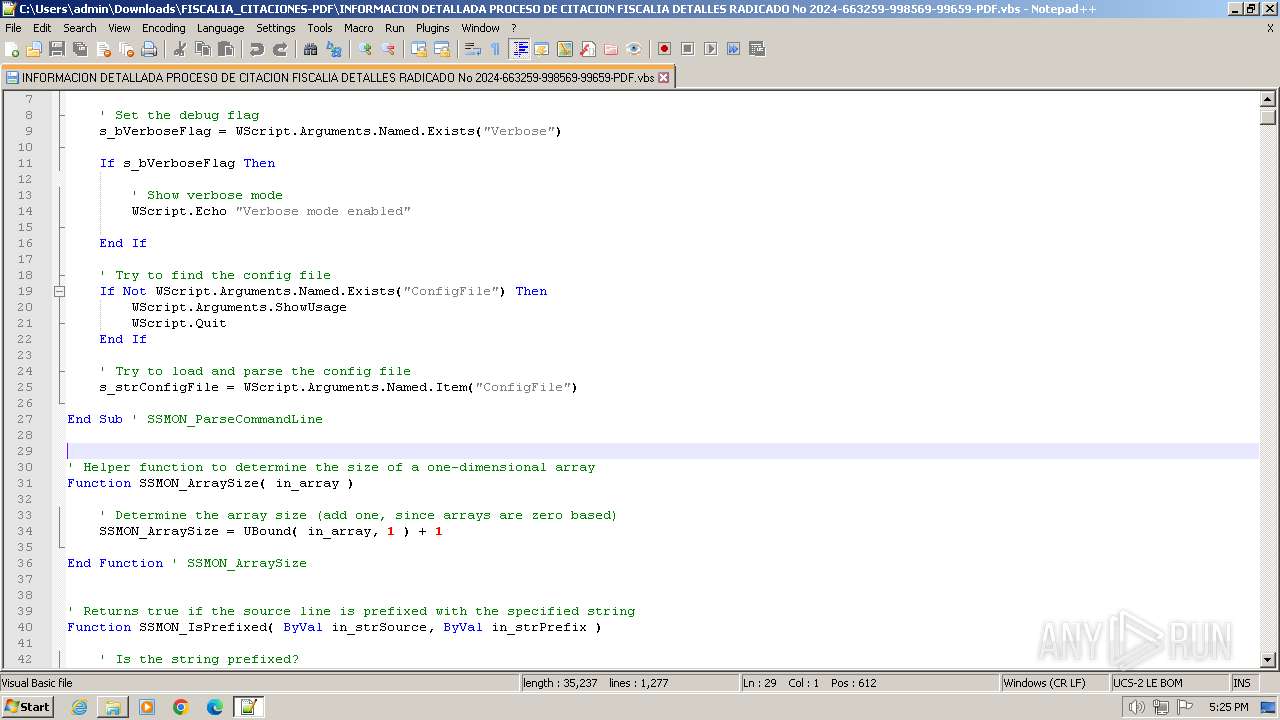The height and width of the screenshot is (720, 1280).
Task: Open the Search menu
Action: 80,28
